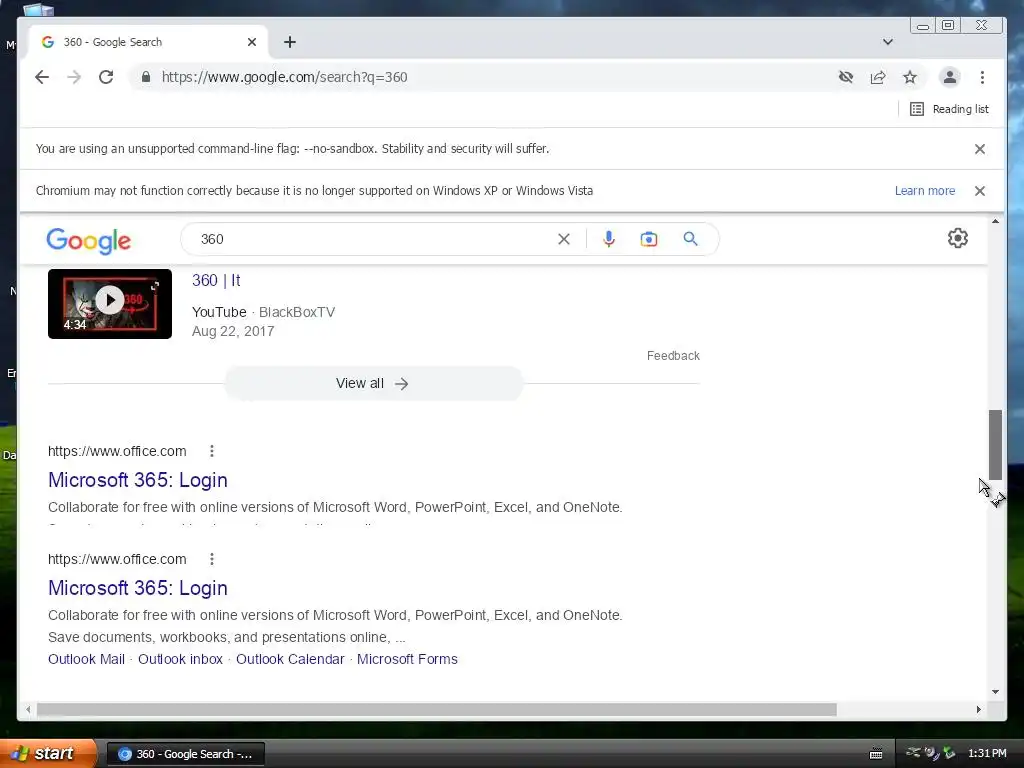The height and width of the screenshot is (768, 1024).
Task: Dismiss the no-sandbox warning bar
Action: pyautogui.click(x=980, y=149)
